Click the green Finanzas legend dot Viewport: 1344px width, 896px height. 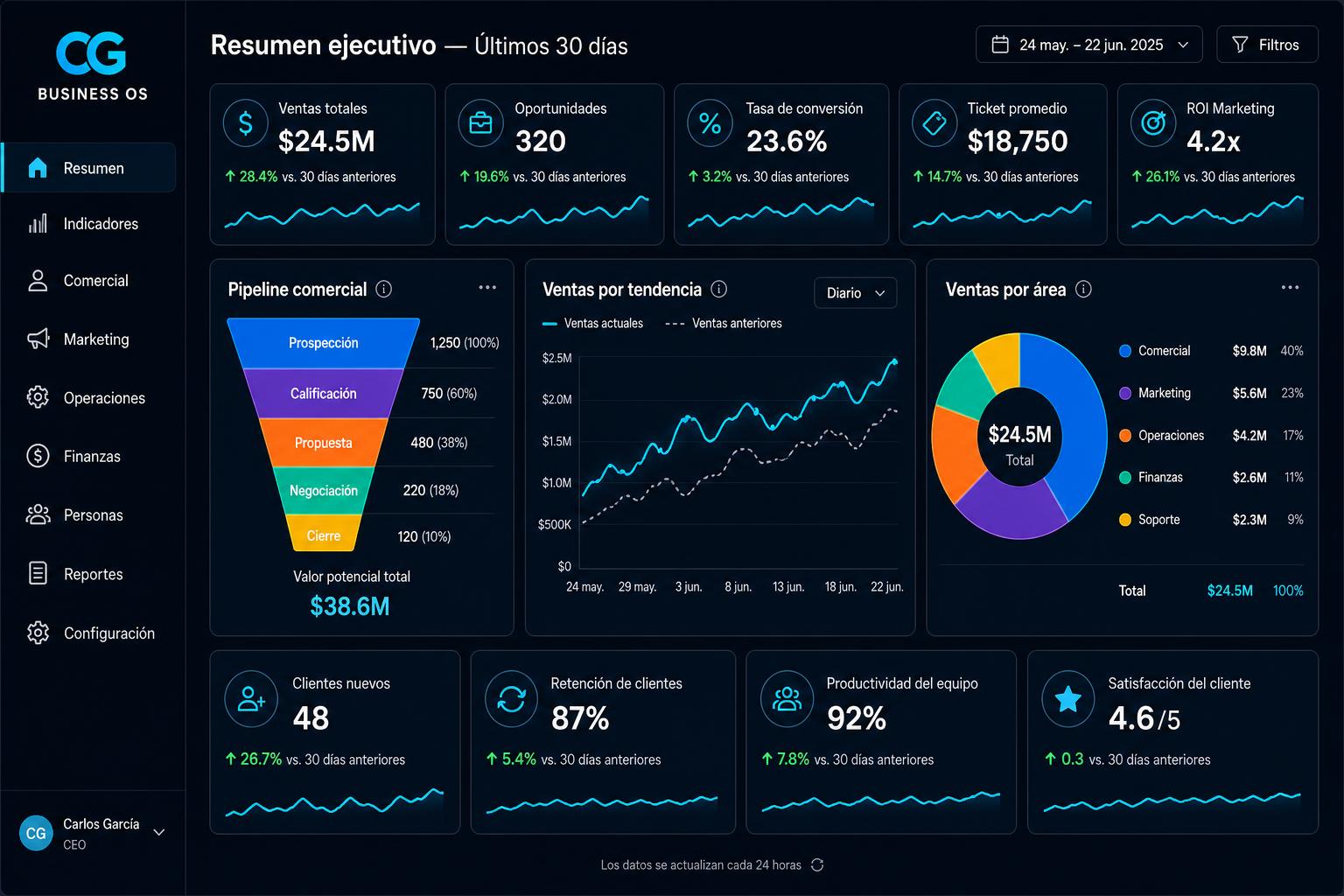point(1125,477)
